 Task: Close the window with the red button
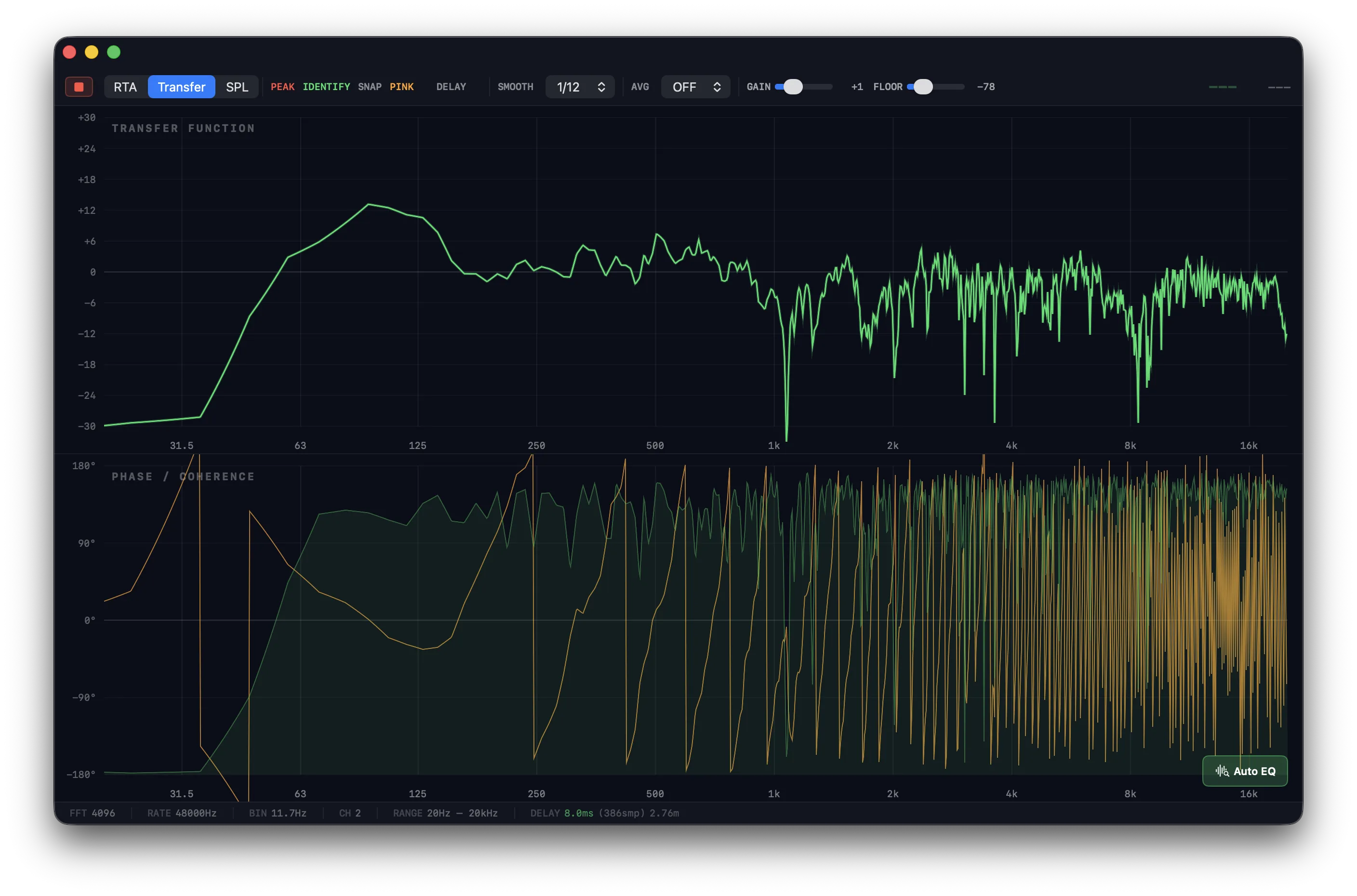coord(69,52)
